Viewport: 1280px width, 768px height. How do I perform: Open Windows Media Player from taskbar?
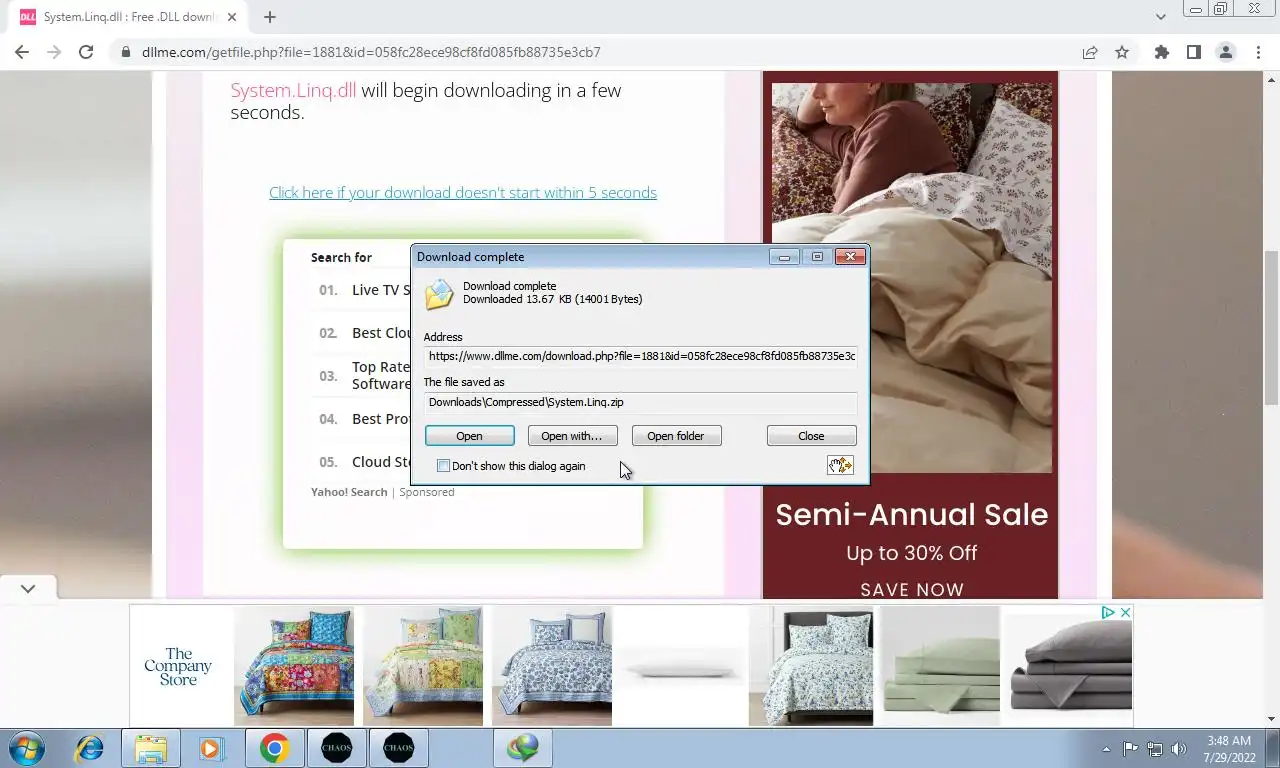coord(211,748)
